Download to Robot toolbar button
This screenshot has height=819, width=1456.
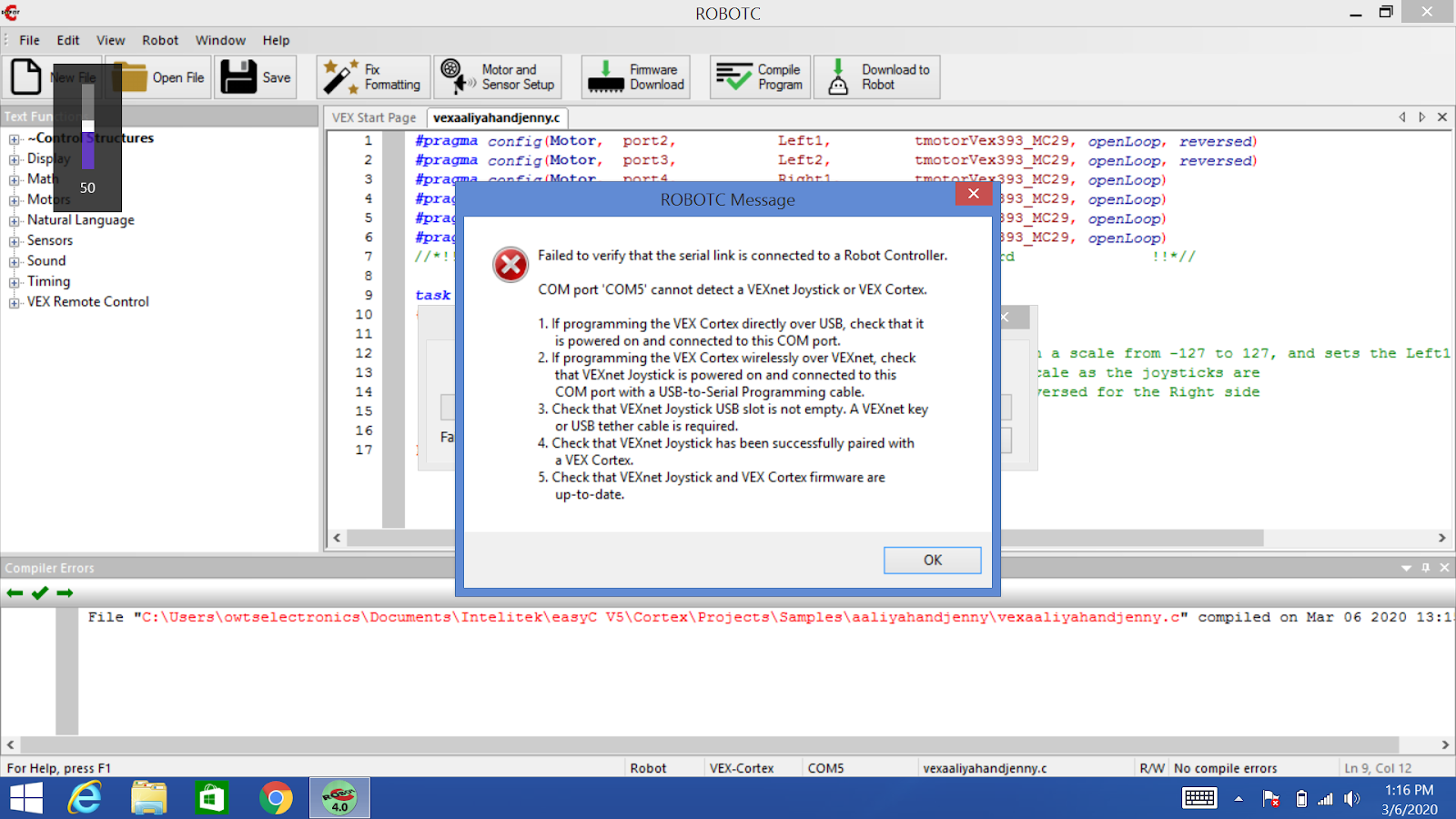[877, 77]
